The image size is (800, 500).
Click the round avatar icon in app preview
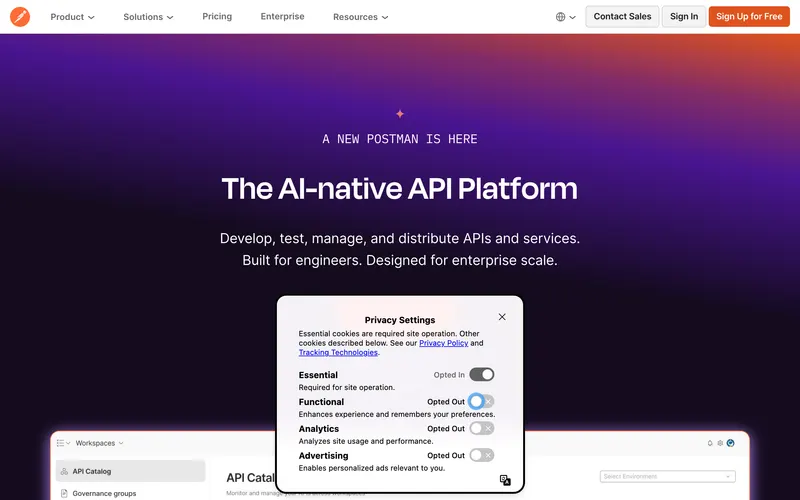click(731, 443)
